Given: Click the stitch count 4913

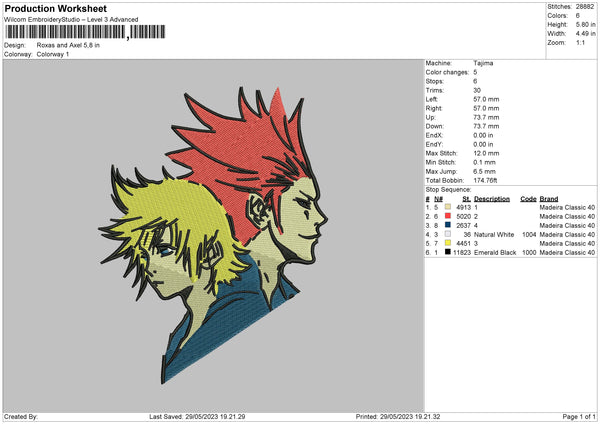Looking at the screenshot, I should [x=463, y=207].
